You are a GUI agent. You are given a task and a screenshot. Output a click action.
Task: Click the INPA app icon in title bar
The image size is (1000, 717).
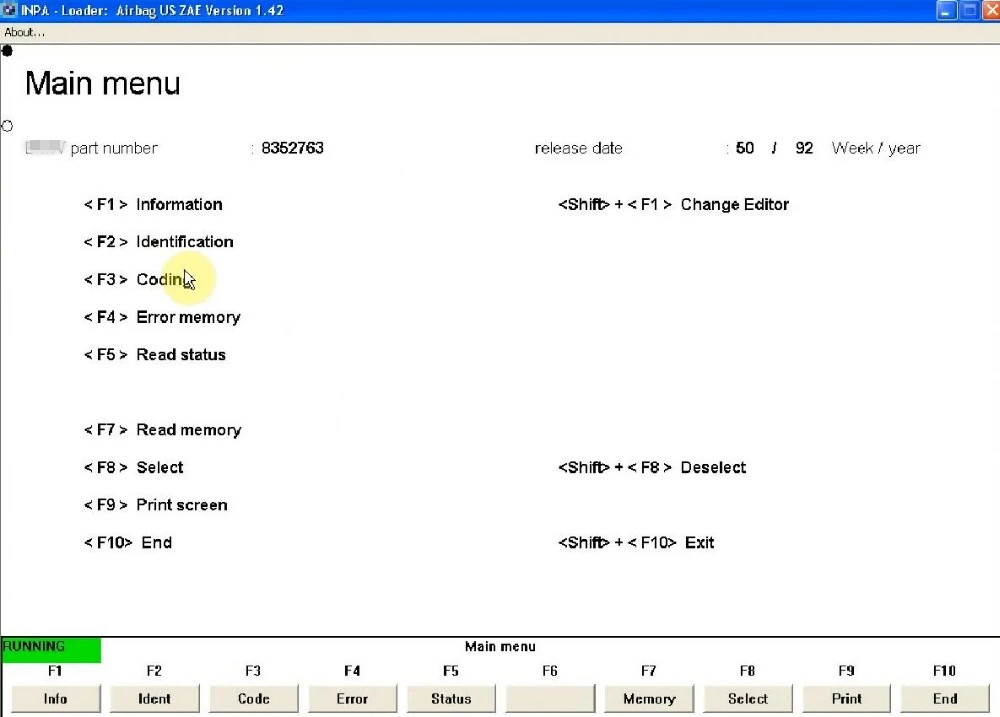[9, 10]
